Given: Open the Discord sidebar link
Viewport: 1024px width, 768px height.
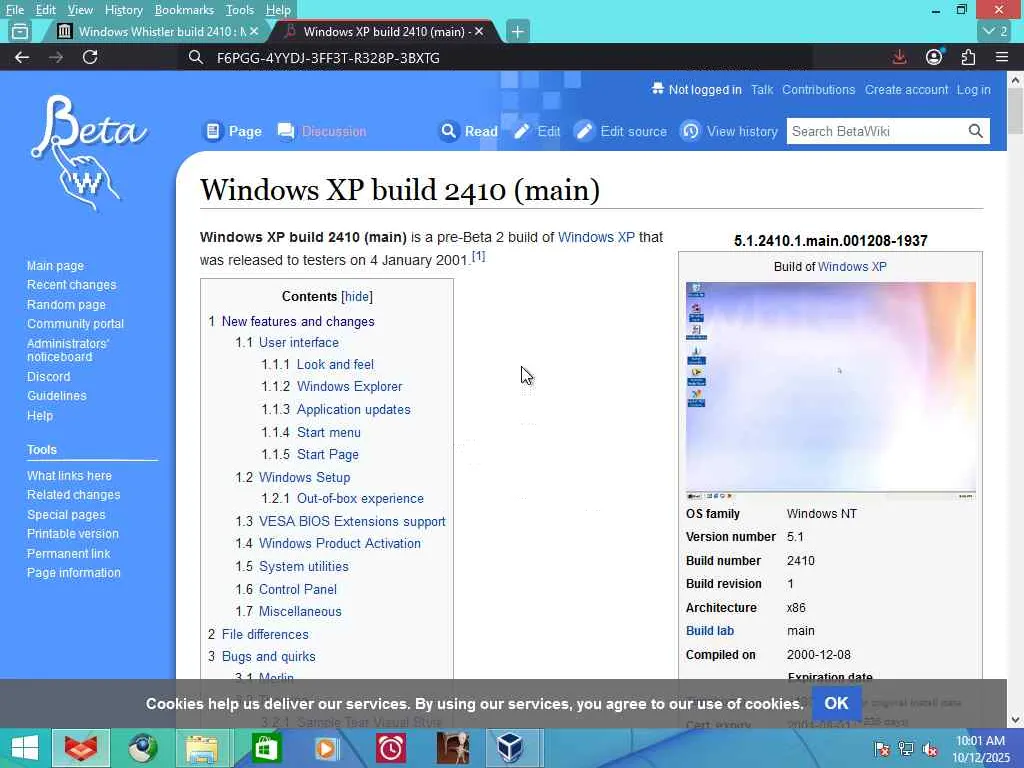Looking at the screenshot, I should pyautogui.click(x=48, y=376).
